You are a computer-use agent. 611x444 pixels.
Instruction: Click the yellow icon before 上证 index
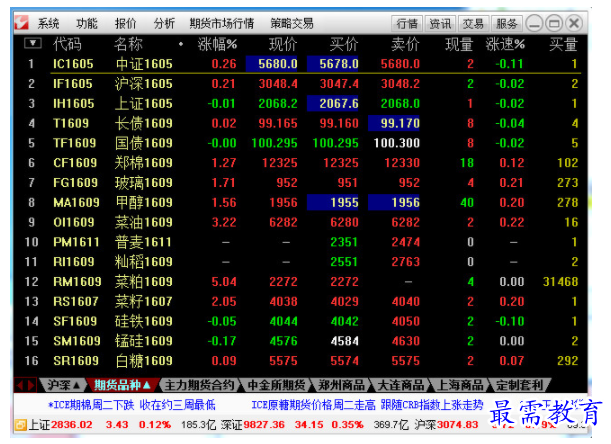(21, 425)
